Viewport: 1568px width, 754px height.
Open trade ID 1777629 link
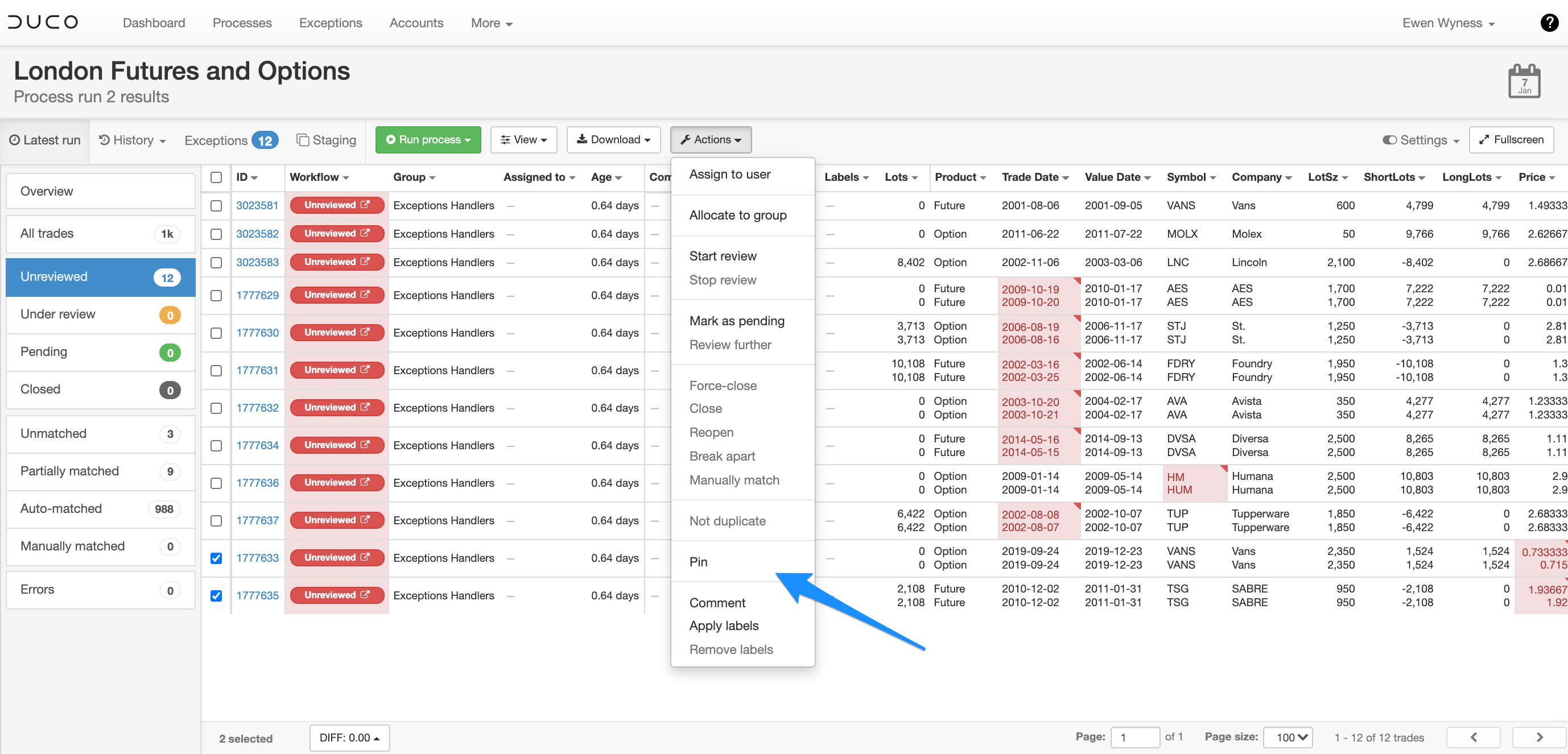(x=258, y=295)
